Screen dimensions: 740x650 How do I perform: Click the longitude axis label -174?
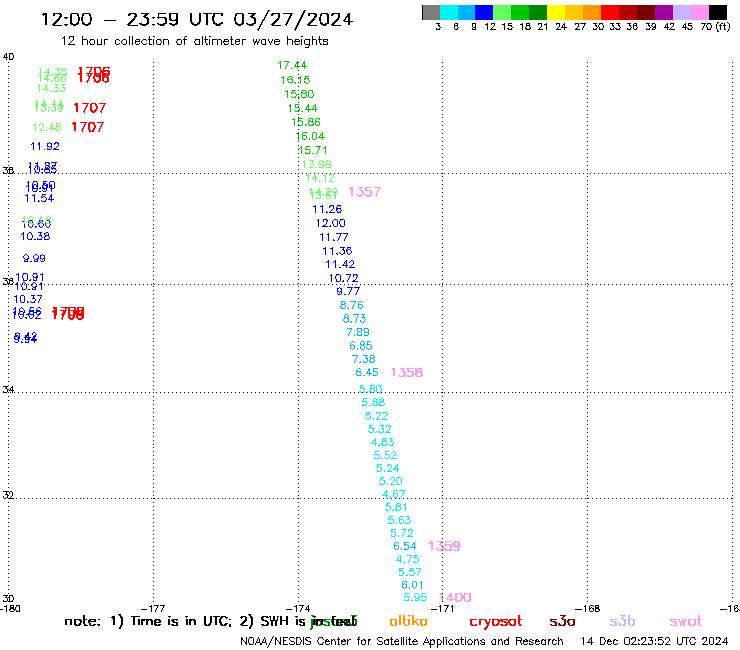[298, 608]
